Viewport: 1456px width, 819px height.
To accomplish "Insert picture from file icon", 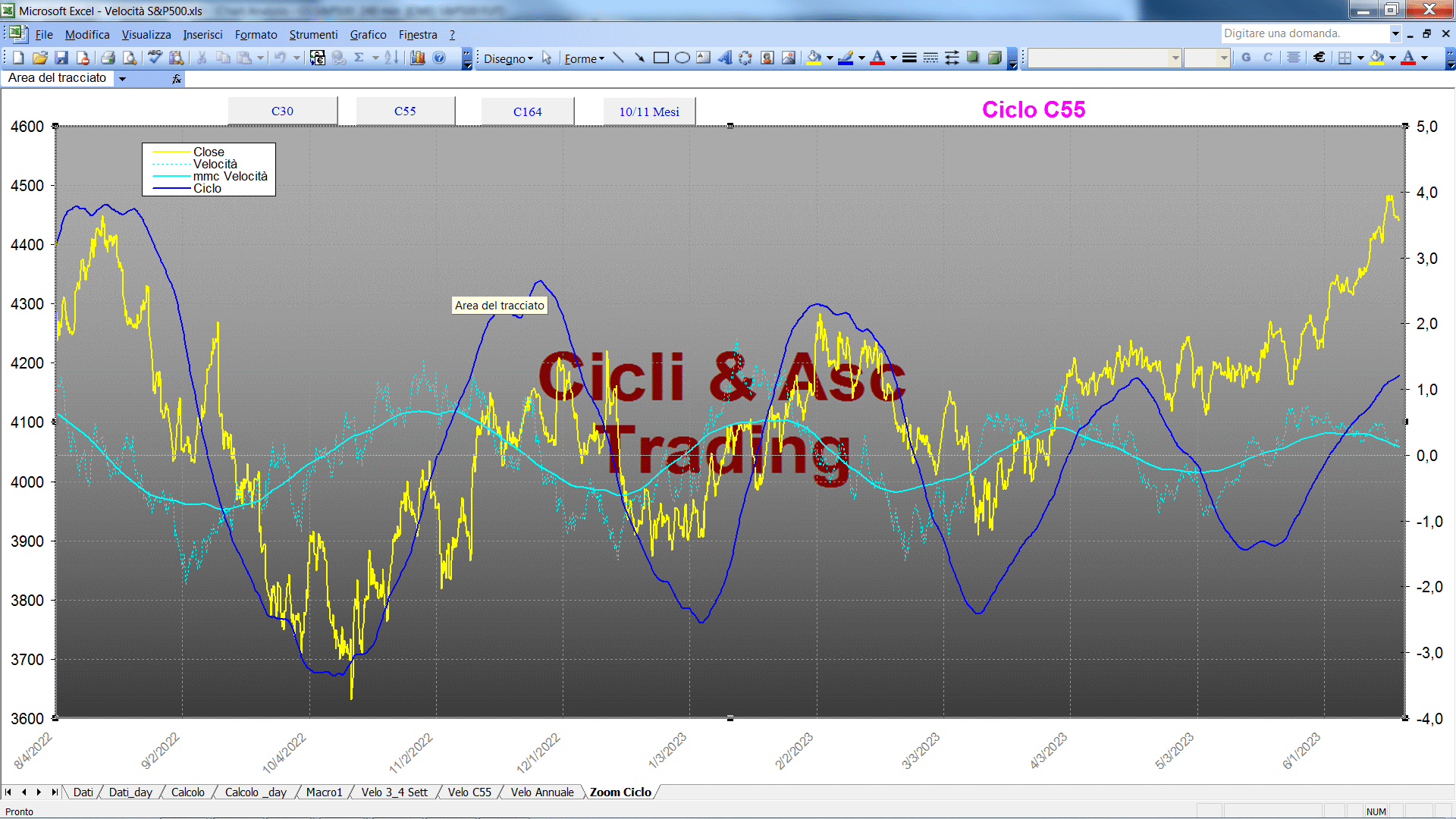I will (789, 58).
